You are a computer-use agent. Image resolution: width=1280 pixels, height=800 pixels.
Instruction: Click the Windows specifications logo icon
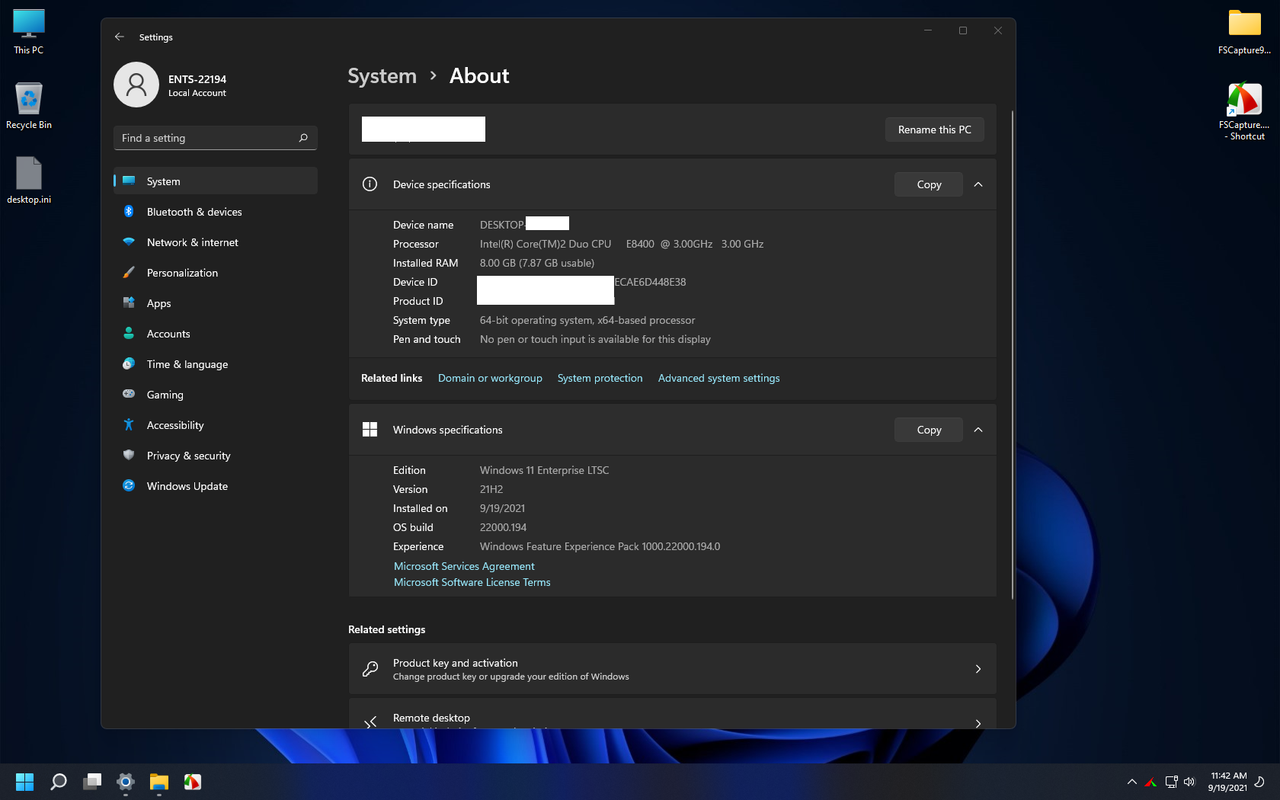[370, 430]
